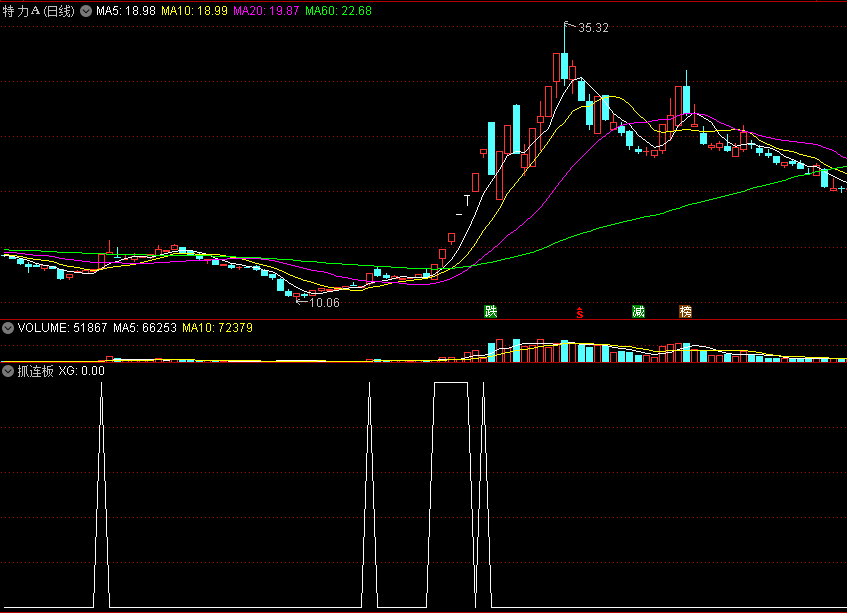Click the green 减 event marker

[x=638, y=312]
